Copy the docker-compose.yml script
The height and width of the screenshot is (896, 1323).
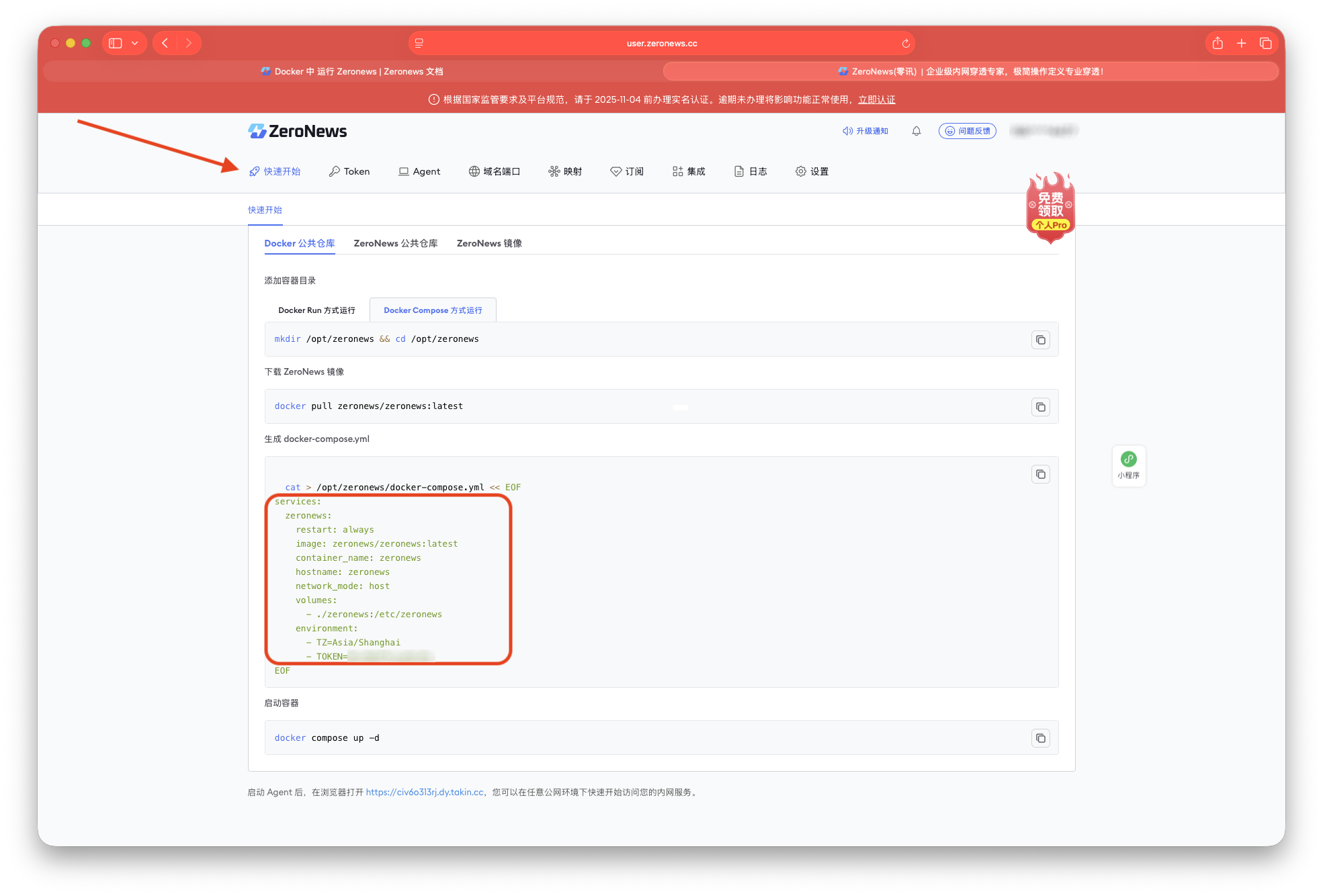1040,475
